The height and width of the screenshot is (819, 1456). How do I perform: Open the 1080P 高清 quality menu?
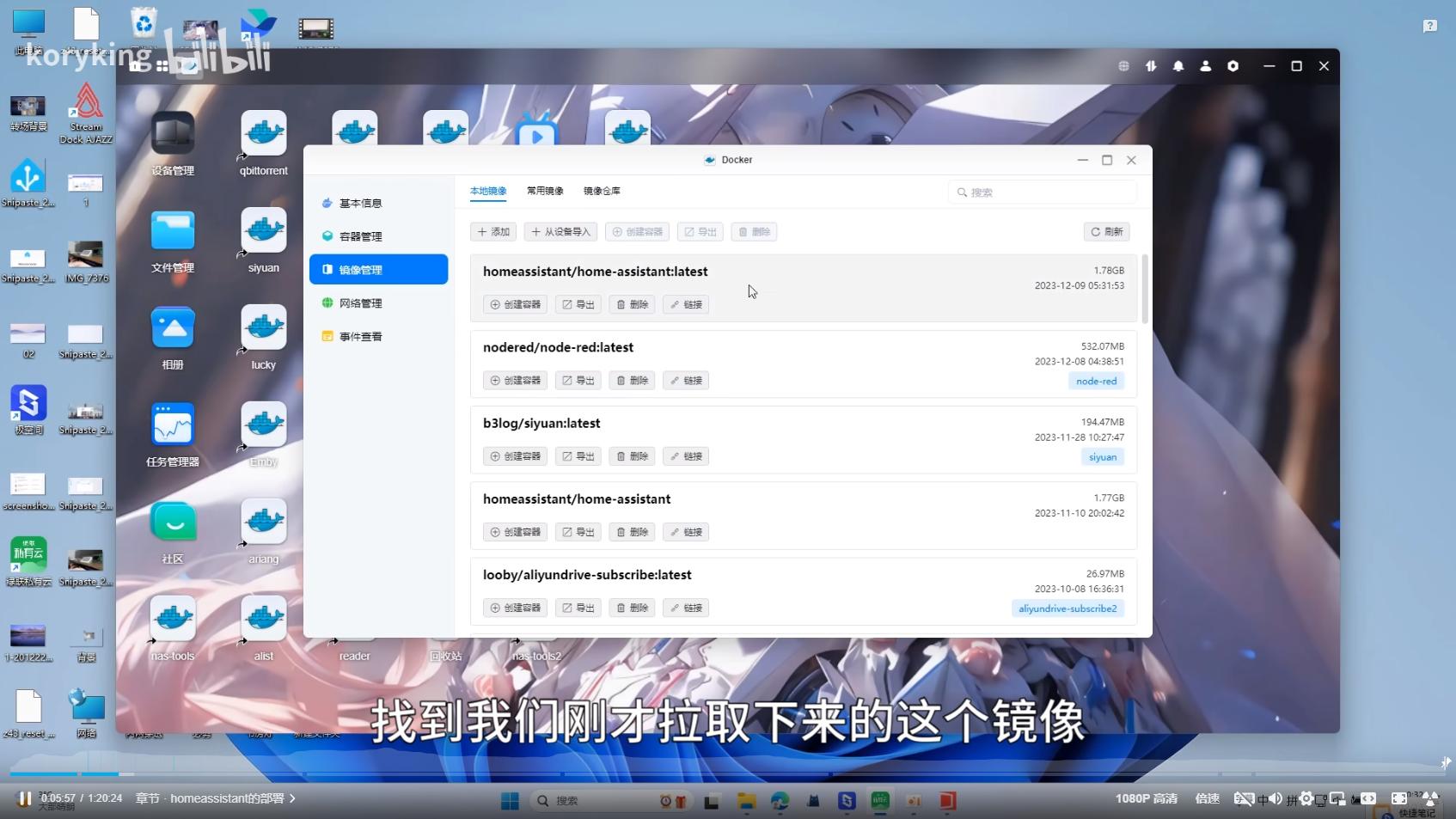pos(1147,799)
